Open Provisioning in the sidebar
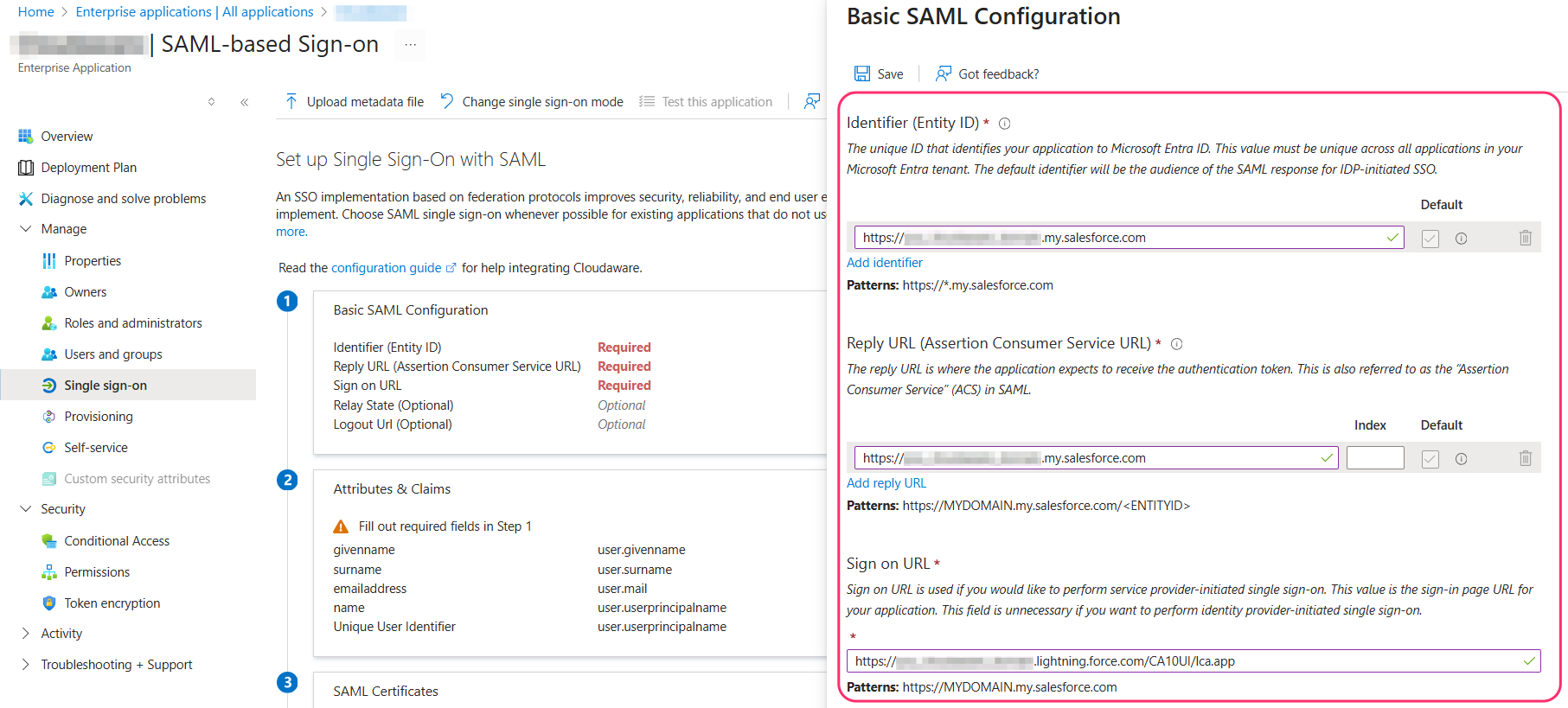1568x708 pixels. 99,417
